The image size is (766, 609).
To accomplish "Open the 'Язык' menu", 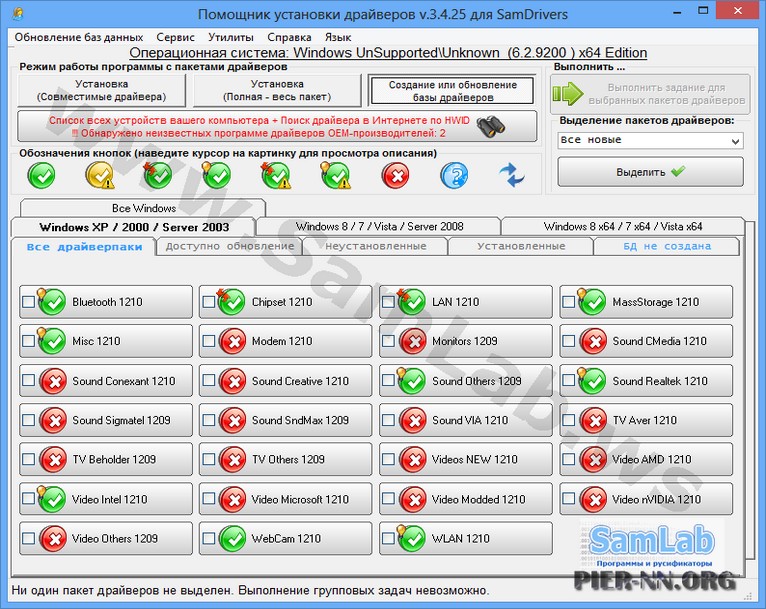I will pos(338,37).
